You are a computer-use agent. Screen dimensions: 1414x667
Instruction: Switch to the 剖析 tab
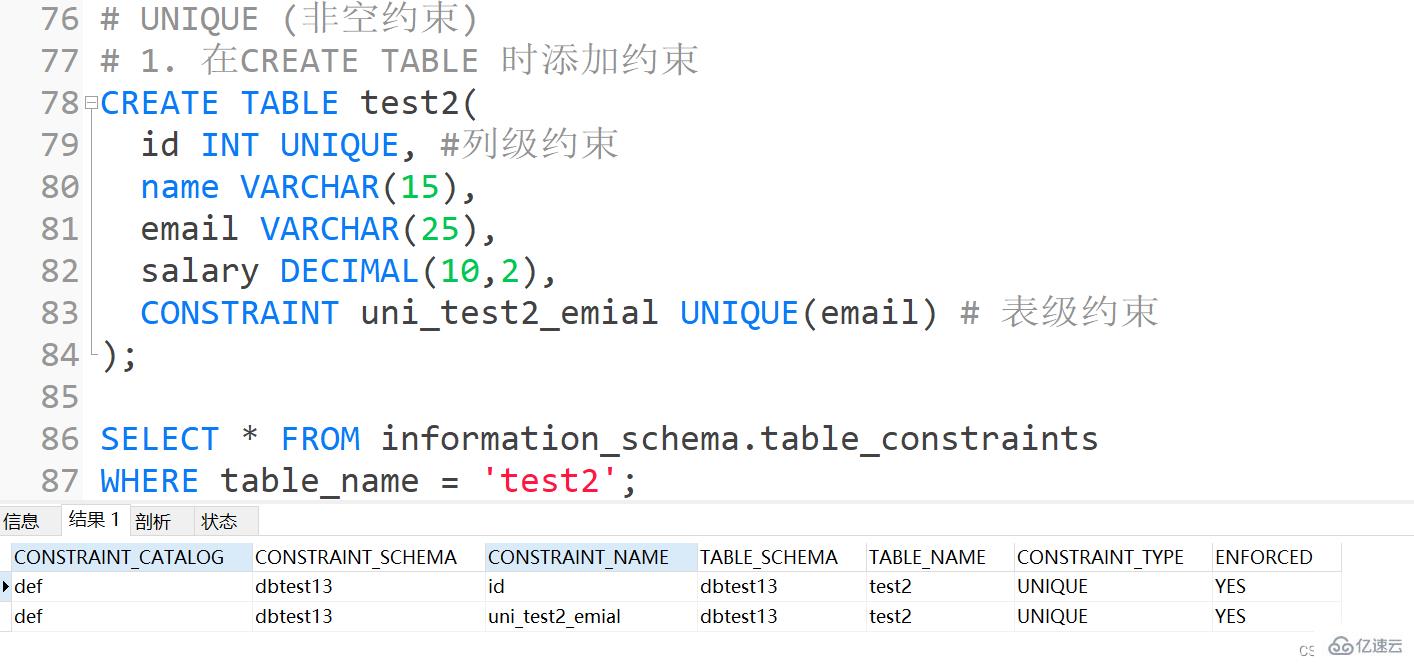[x=153, y=520]
